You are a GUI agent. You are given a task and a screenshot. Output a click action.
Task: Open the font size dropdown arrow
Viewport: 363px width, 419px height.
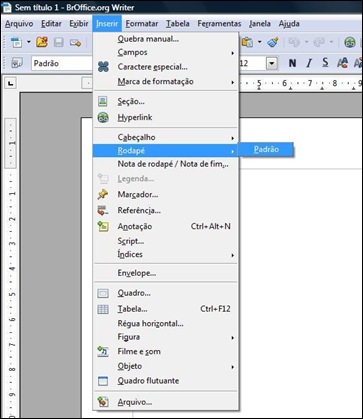click(x=273, y=63)
